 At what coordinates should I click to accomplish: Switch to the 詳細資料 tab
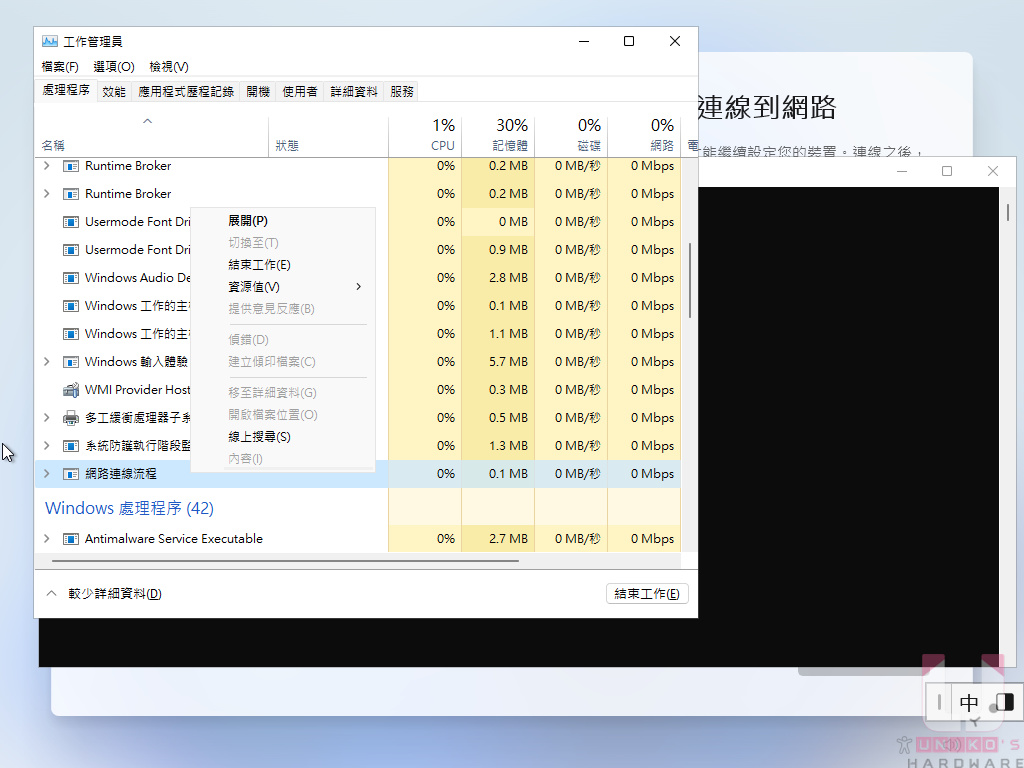click(354, 92)
